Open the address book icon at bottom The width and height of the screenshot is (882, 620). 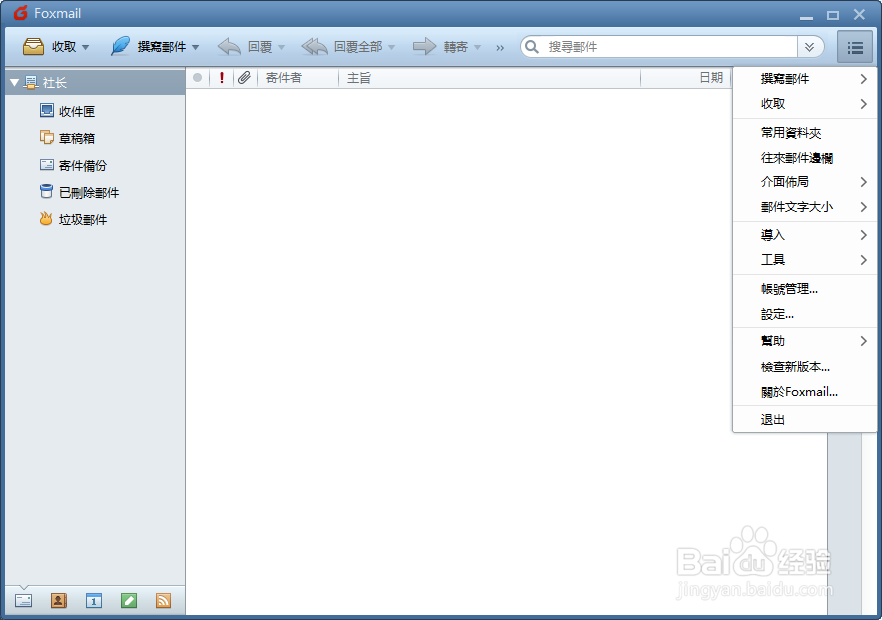point(58,600)
